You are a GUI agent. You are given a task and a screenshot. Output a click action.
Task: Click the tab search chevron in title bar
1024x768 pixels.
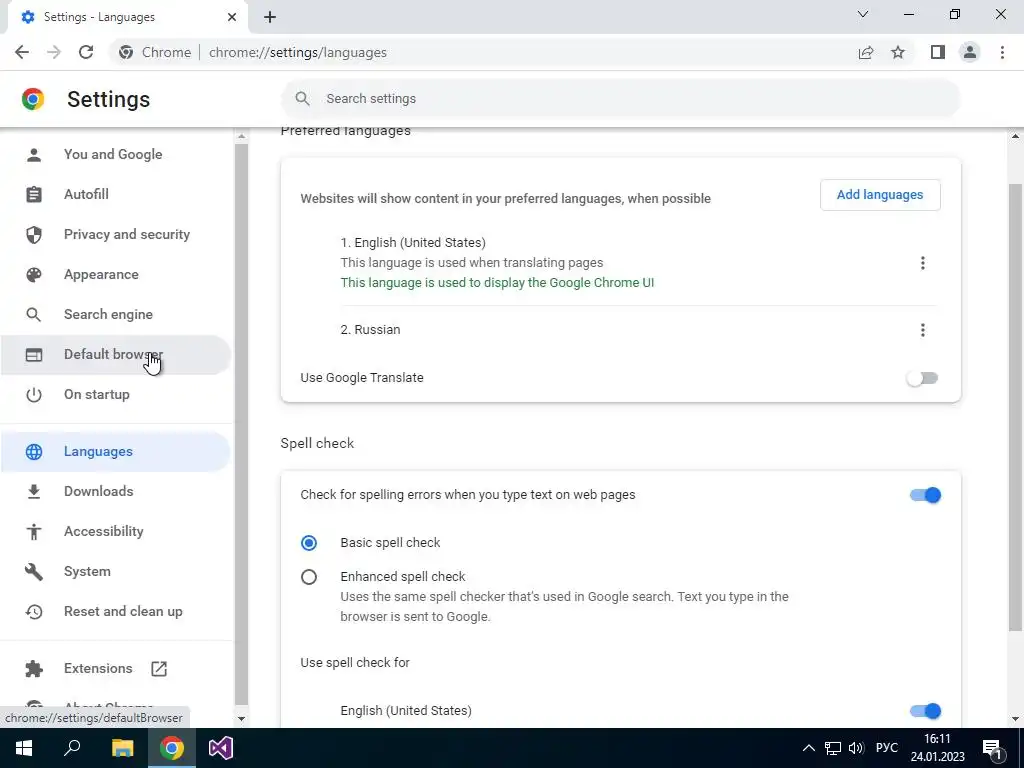pos(863,14)
